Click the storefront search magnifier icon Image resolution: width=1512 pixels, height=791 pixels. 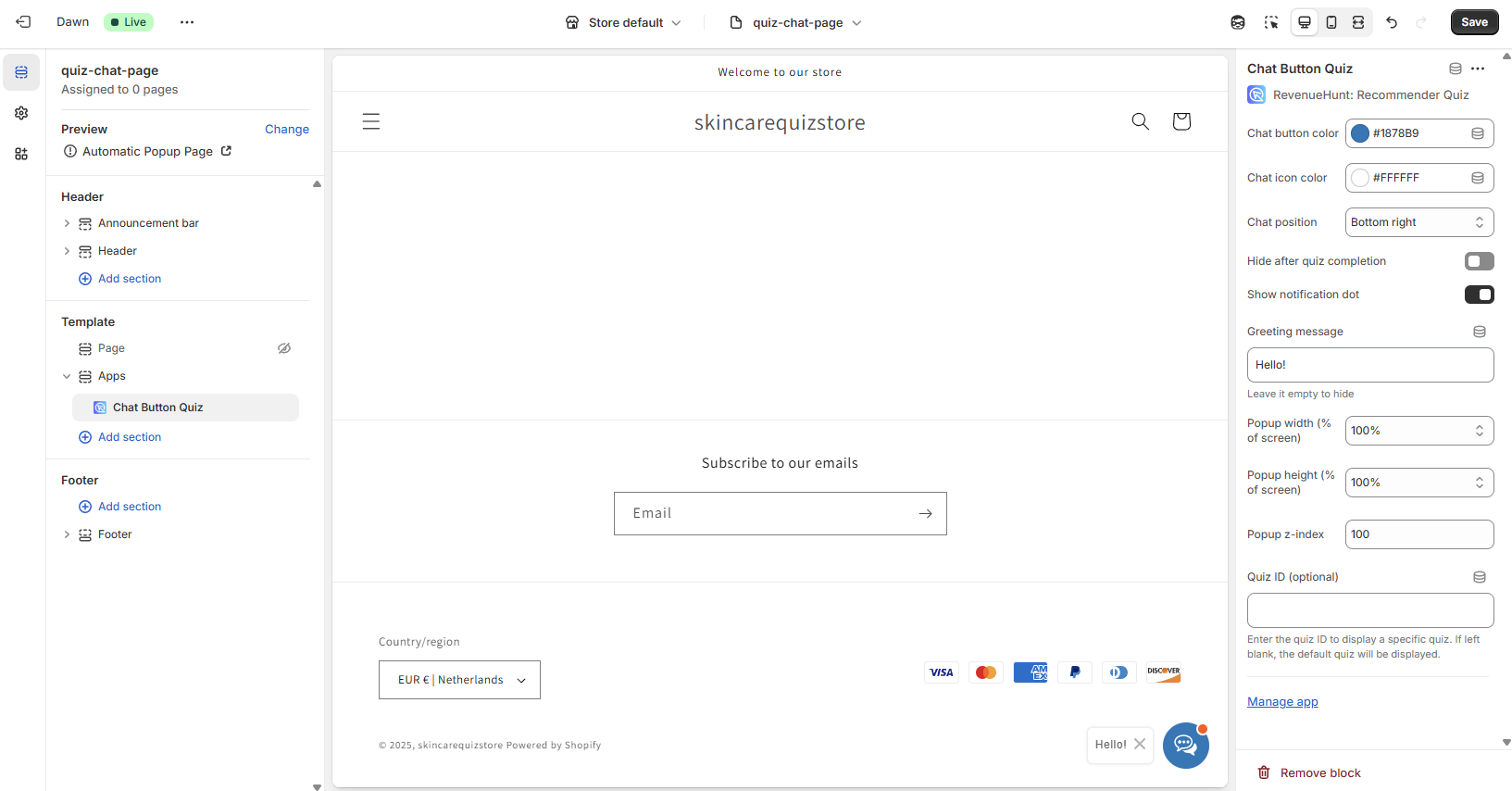click(x=1140, y=121)
